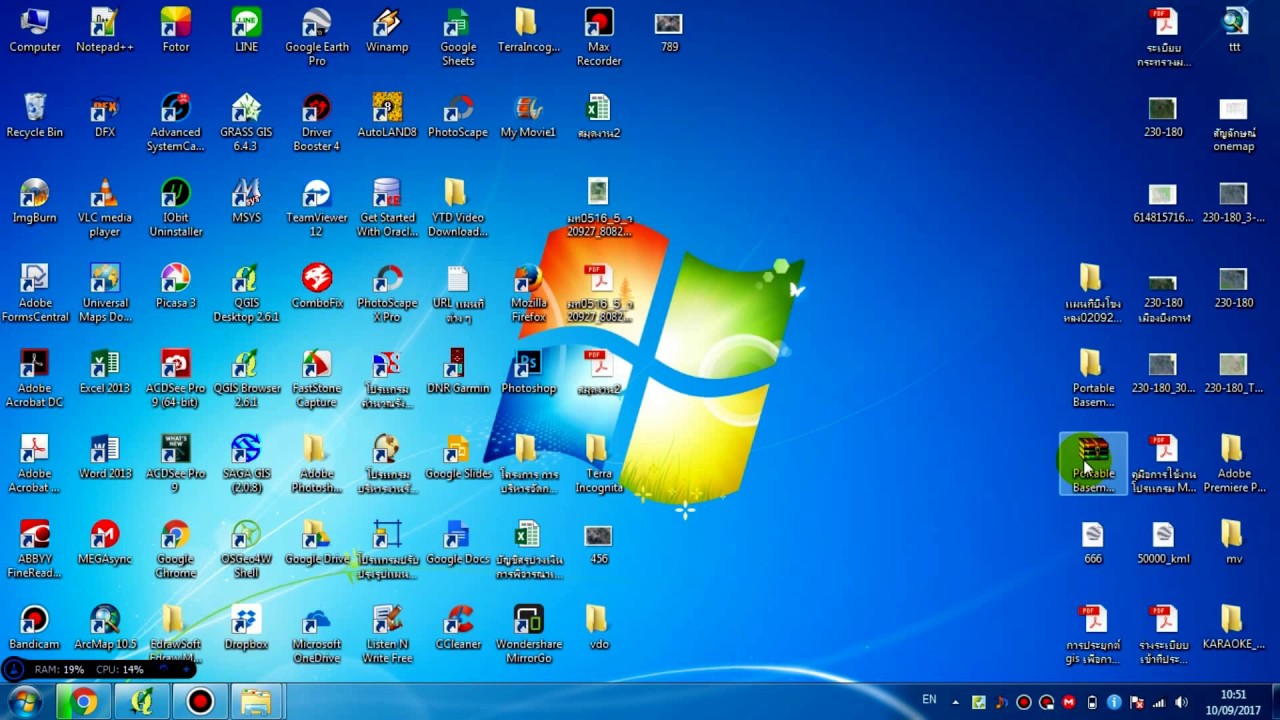Launch Google Chrome desktop shortcut
This screenshot has width=1280, height=720.
click(176, 549)
